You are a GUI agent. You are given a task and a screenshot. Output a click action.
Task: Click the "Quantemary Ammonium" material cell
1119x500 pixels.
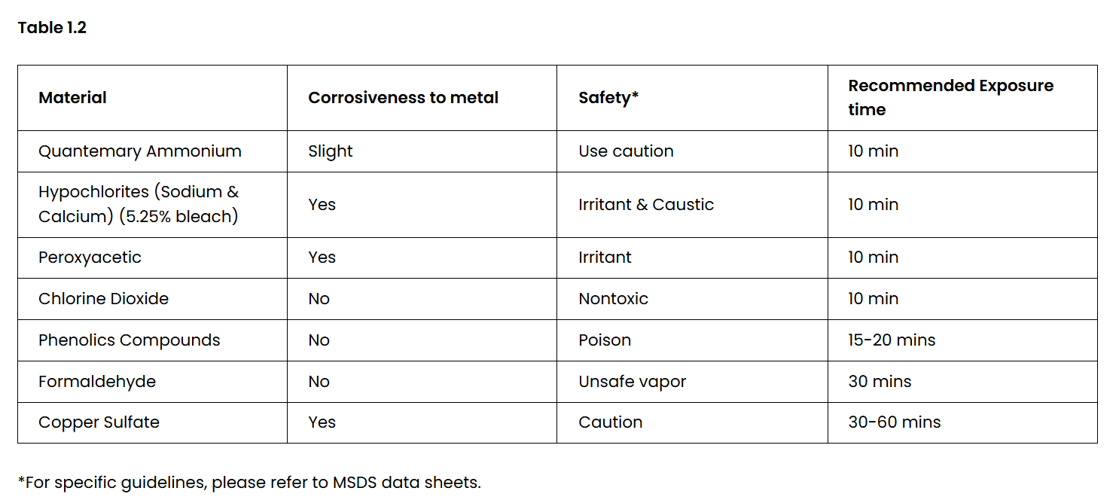point(140,151)
